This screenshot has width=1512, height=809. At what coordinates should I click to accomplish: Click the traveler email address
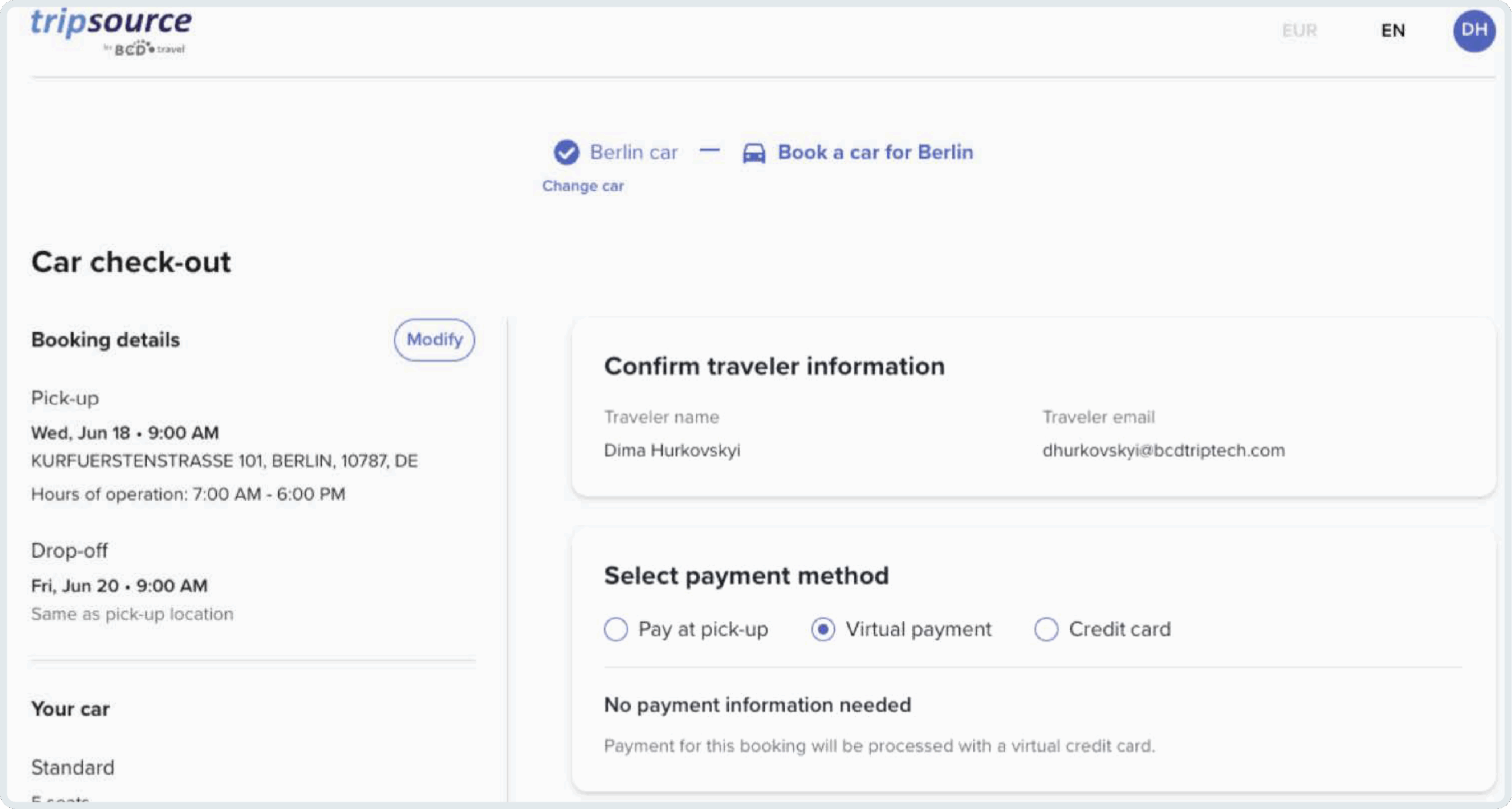pos(1163,450)
